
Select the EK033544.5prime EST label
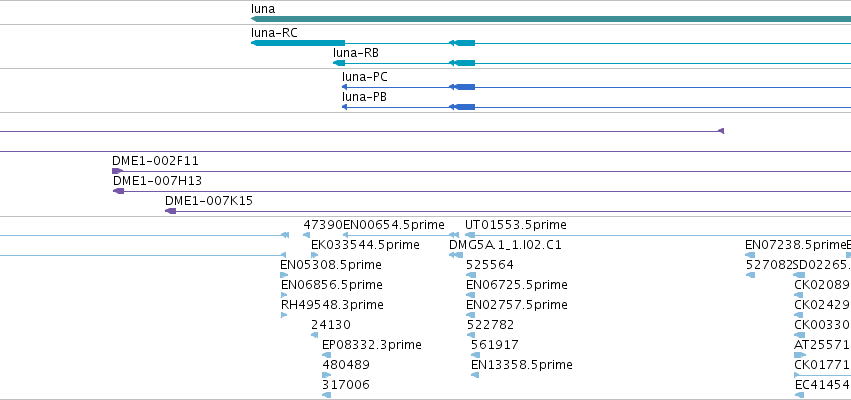(365, 245)
